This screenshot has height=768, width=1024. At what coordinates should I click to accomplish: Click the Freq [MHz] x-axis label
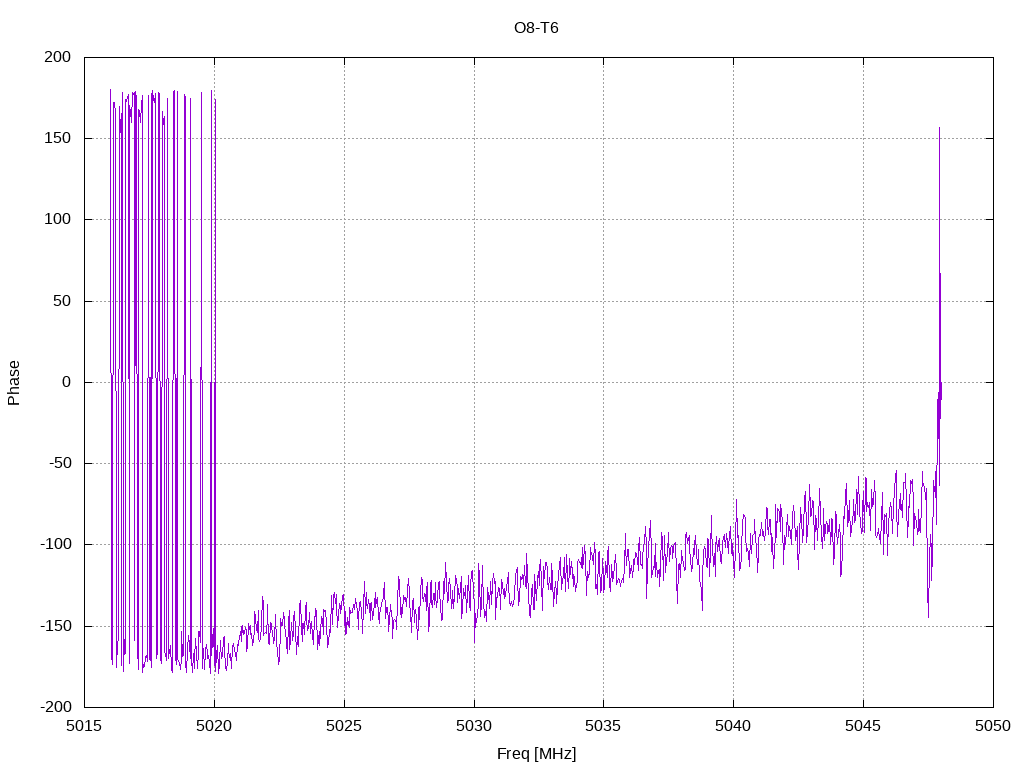tap(536, 754)
